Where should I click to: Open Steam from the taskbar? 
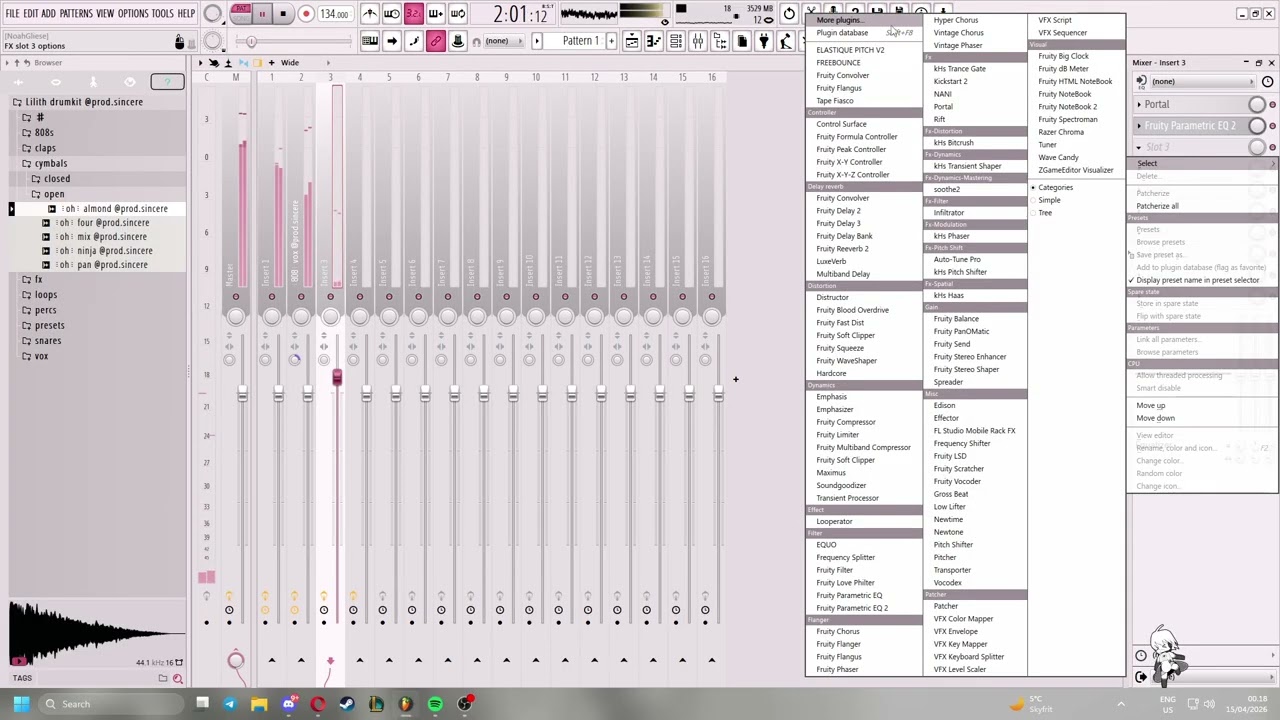pos(347,704)
